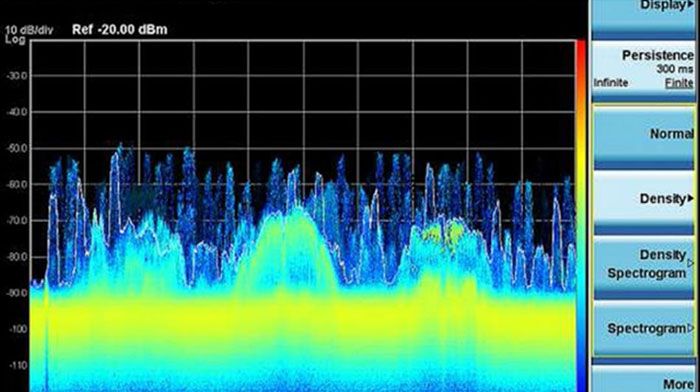The width and height of the screenshot is (700, 392).
Task: Set persistence to Infinite
Action: (611, 83)
